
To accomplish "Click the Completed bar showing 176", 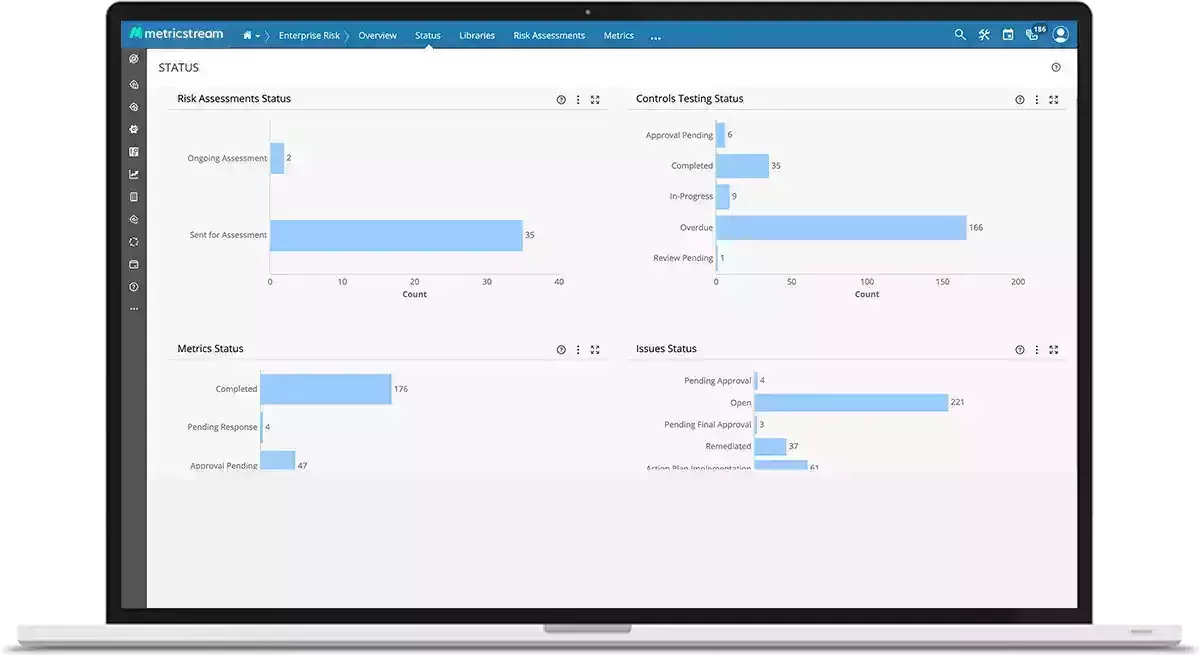I will click(325, 389).
